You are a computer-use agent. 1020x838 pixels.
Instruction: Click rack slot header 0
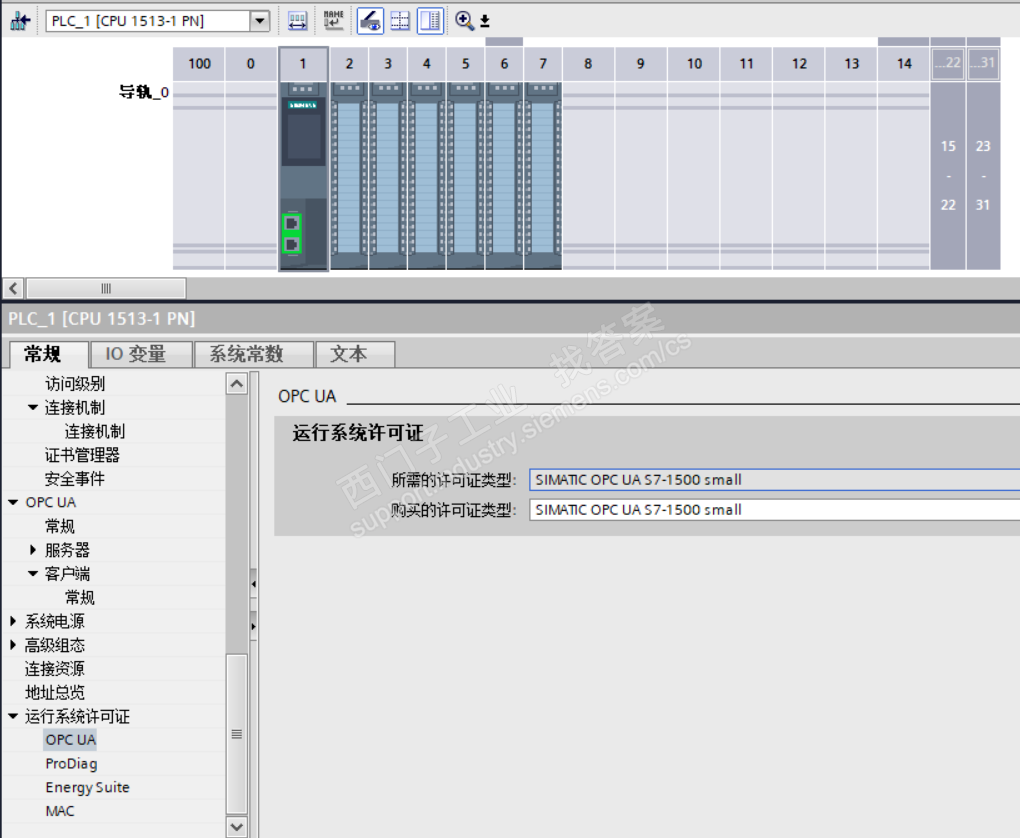pyautogui.click(x=251, y=64)
